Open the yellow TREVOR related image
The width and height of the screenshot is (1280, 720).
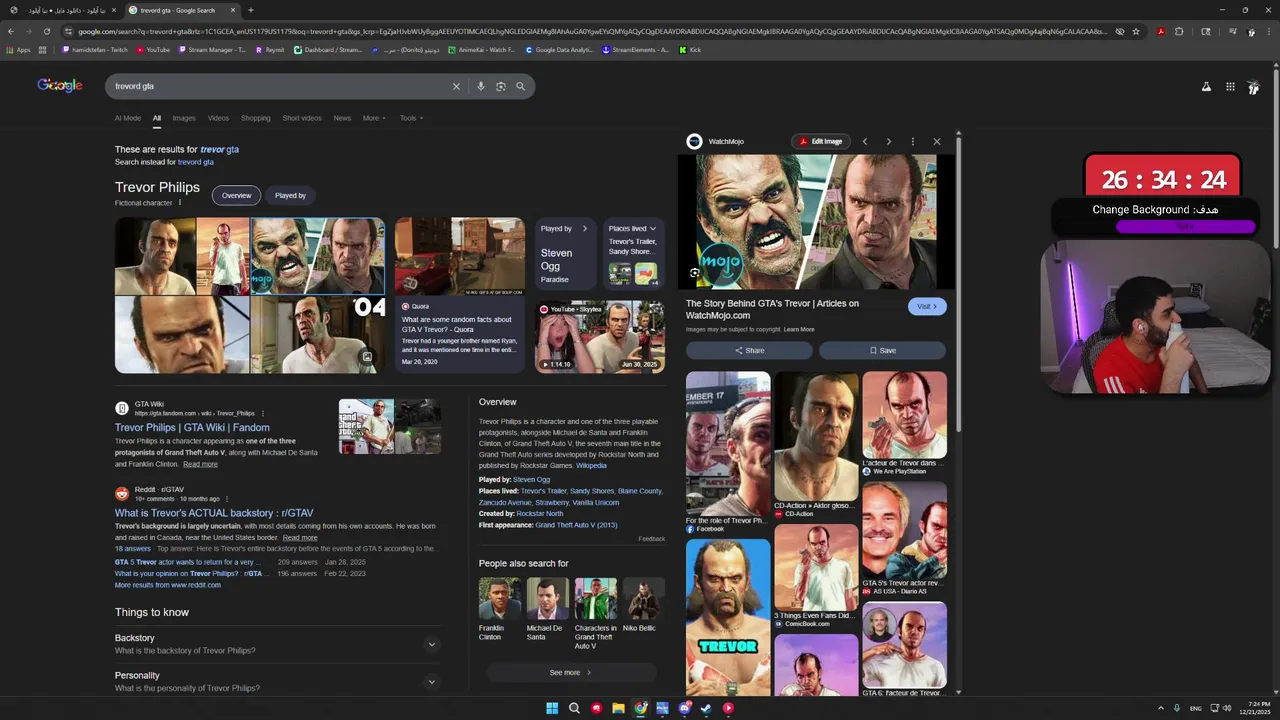click(x=728, y=616)
